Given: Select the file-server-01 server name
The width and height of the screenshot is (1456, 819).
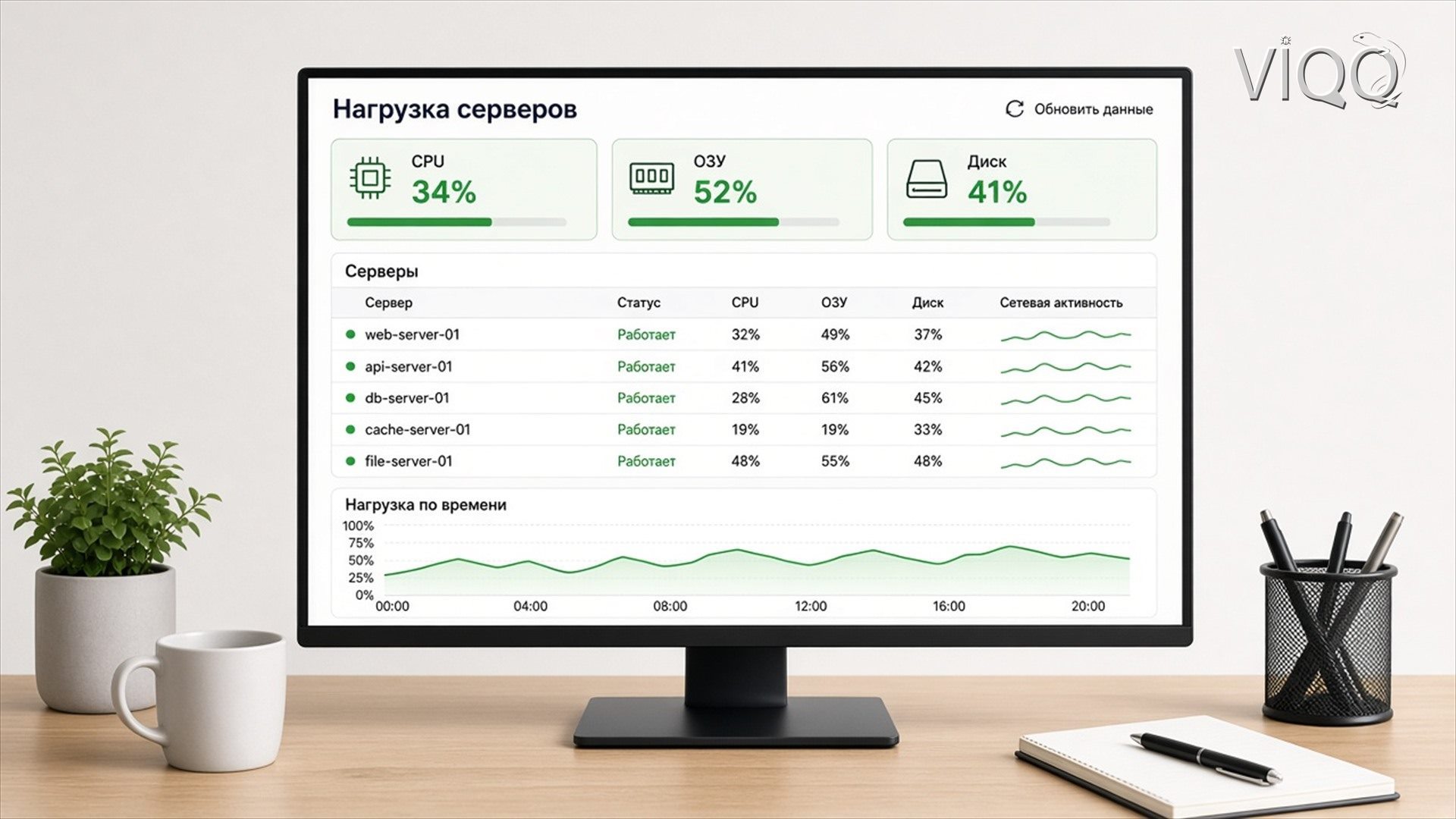Looking at the screenshot, I should 409,461.
